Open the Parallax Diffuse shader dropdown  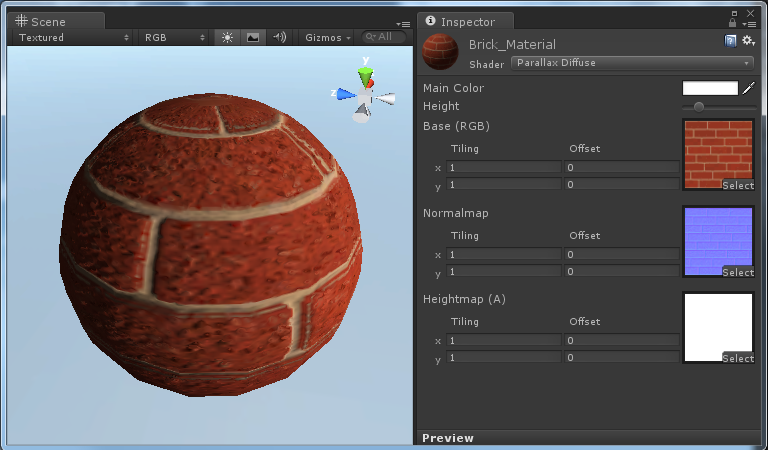632,63
